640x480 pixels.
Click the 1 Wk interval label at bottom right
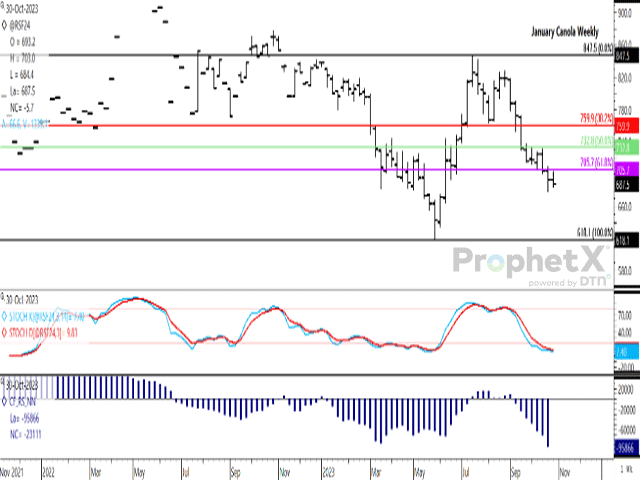click(624, 468)
